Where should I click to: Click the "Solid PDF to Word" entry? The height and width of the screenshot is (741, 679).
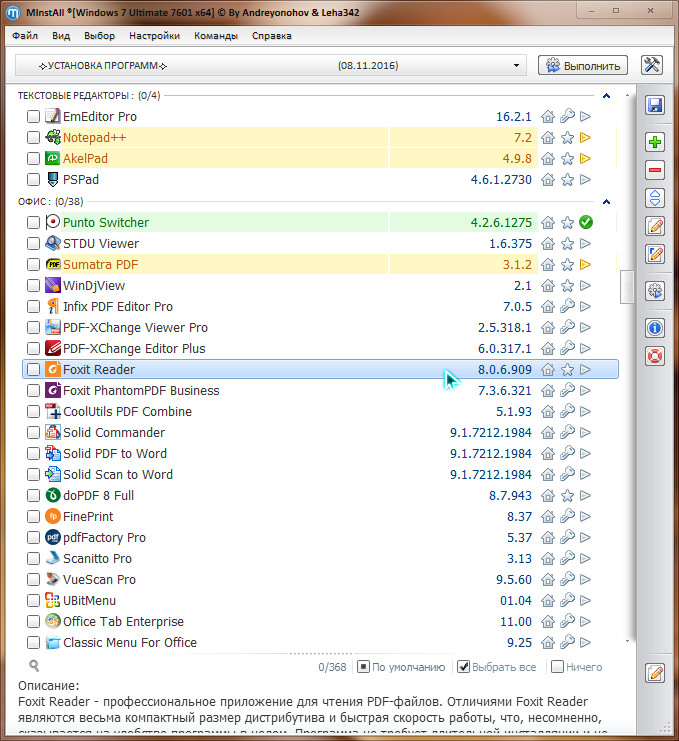coord(320,454)
